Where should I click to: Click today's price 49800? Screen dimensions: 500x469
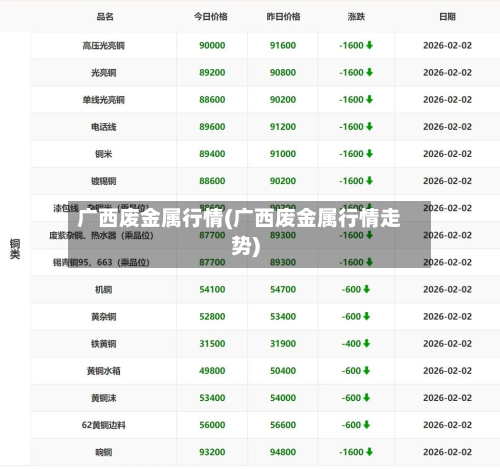point(212,371)
